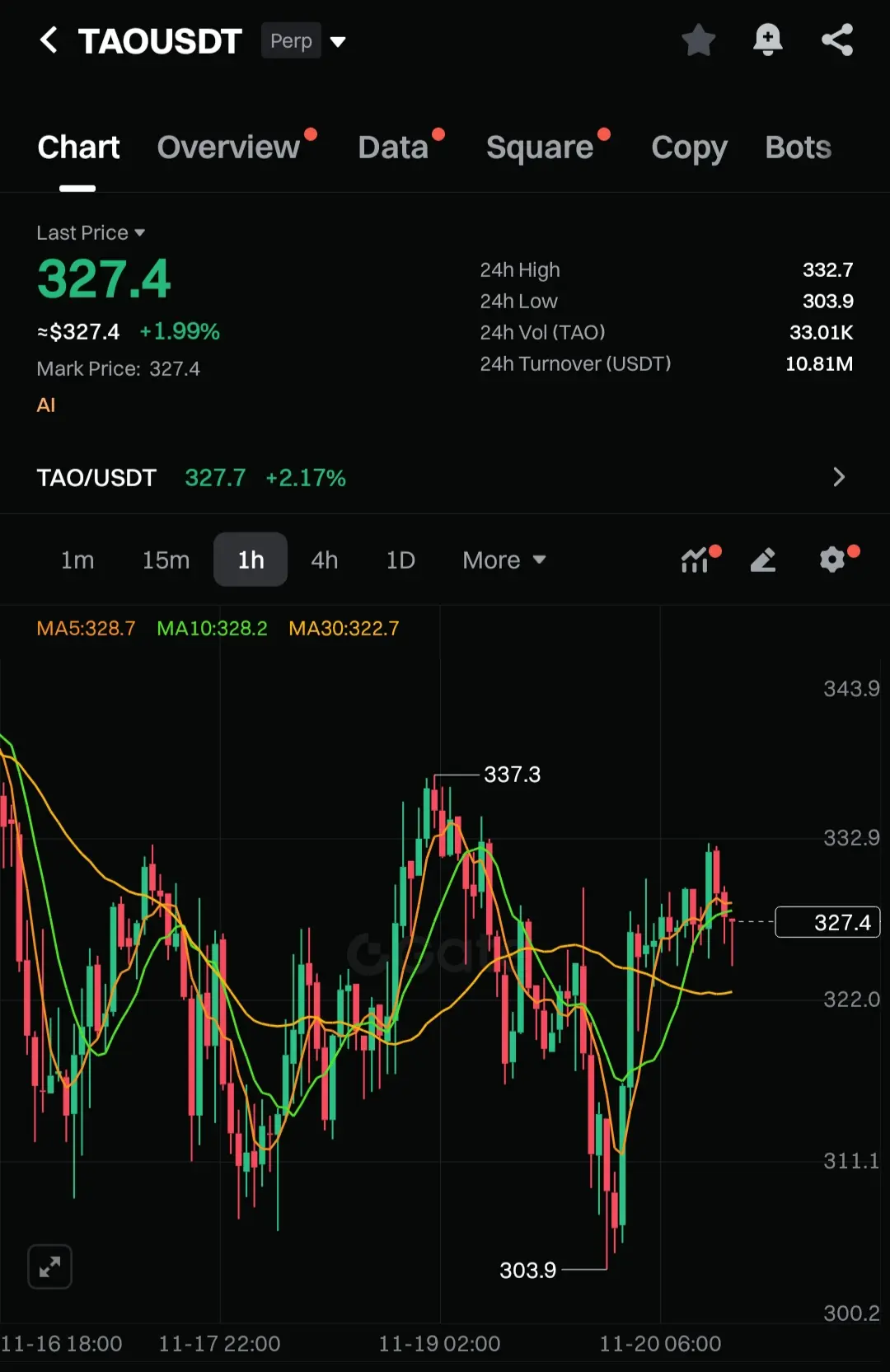Tap the +2.17% spot change value
The width and height of the screenshot is (890, 1372).
(306, 478)
